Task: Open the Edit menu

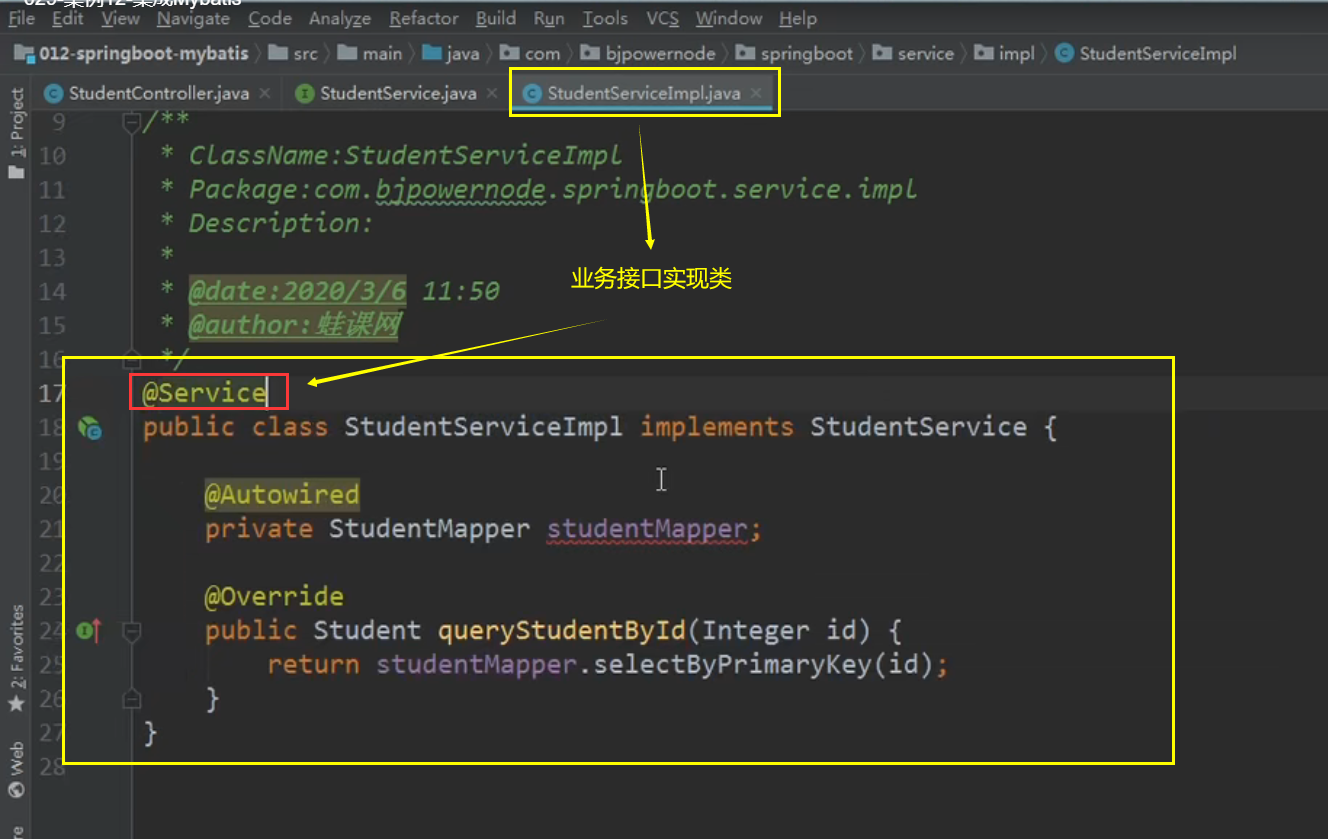Action: click(68, 19)
